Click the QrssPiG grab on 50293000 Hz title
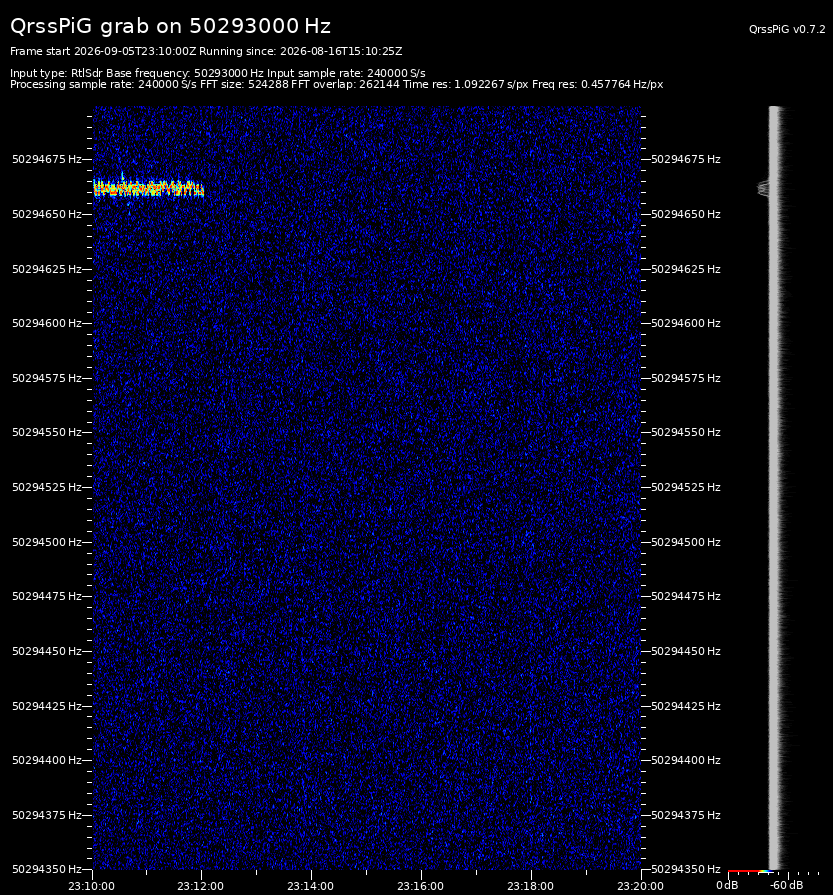This screenshot has width=833, height=895. pyautogui.click(x=171, y=26)
